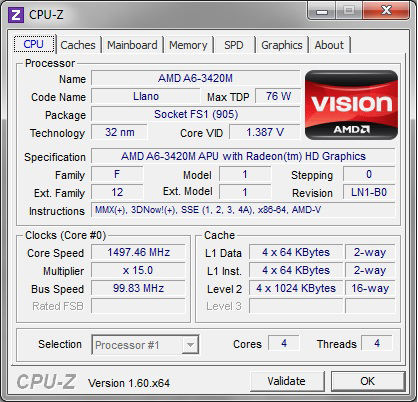418x402 pixels.
Task: Click the Ext. Family value 12
Action: (117, 192)
